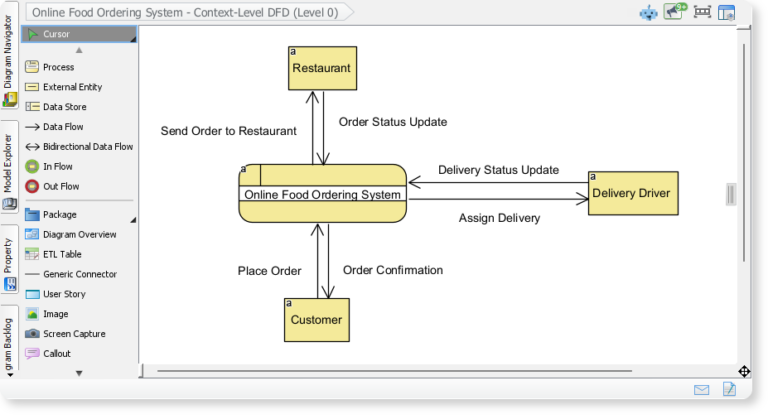Select the Screen Capture tool
The image size is (768, 419).
pos(73,334)
